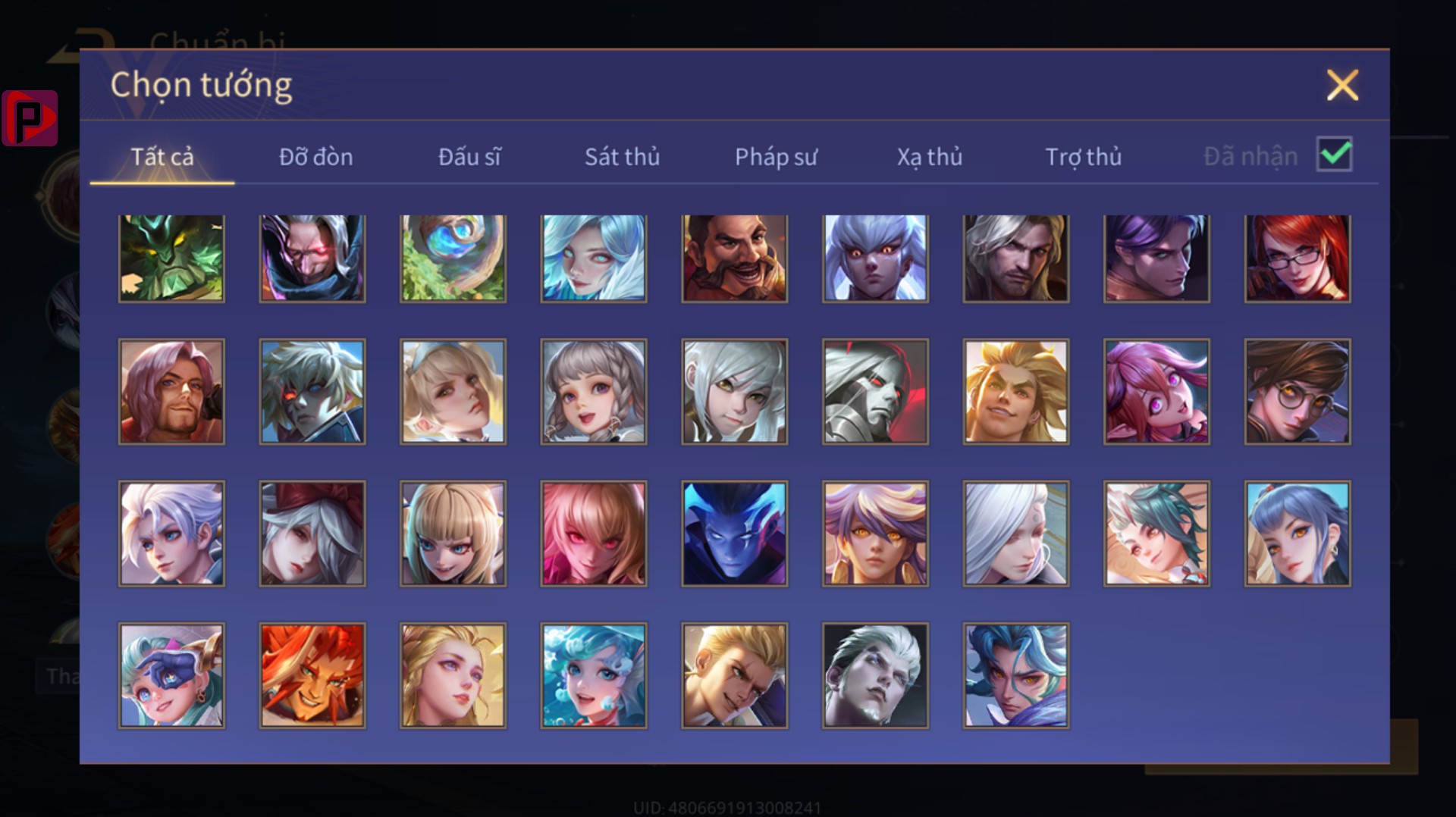This screenshot has height=817, width=1456.
Task: Pick the orange fiery-maned hero portrait
Action: pos(312,675)
